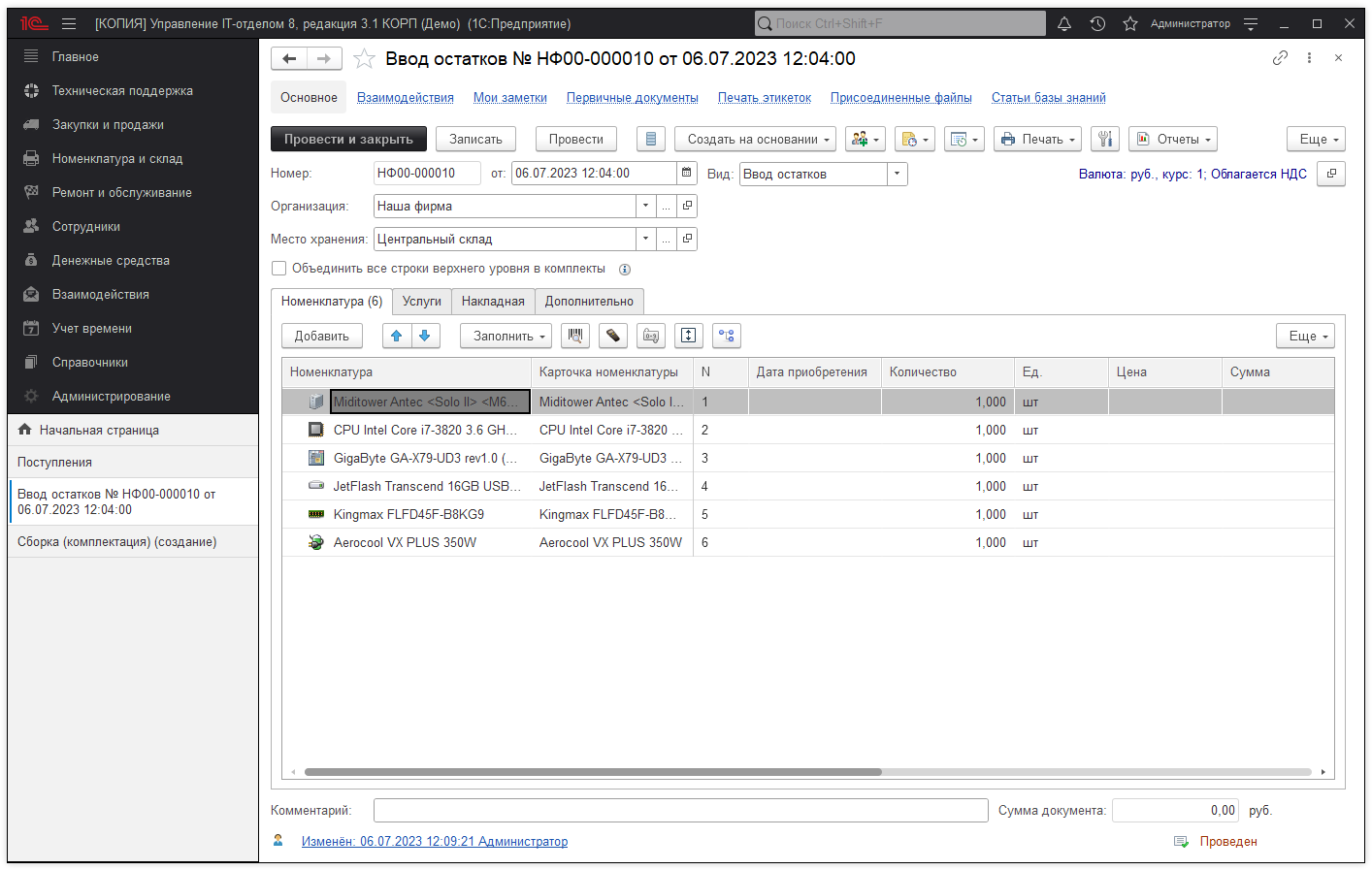Click the horizontal scrollbar under the items table

click(x=592, y=772)
